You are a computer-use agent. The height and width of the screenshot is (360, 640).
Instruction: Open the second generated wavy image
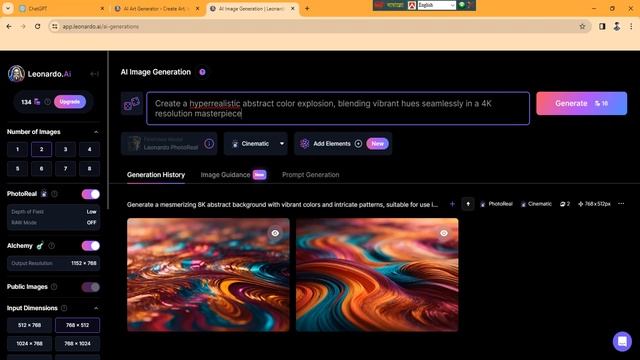click(377, 275)
